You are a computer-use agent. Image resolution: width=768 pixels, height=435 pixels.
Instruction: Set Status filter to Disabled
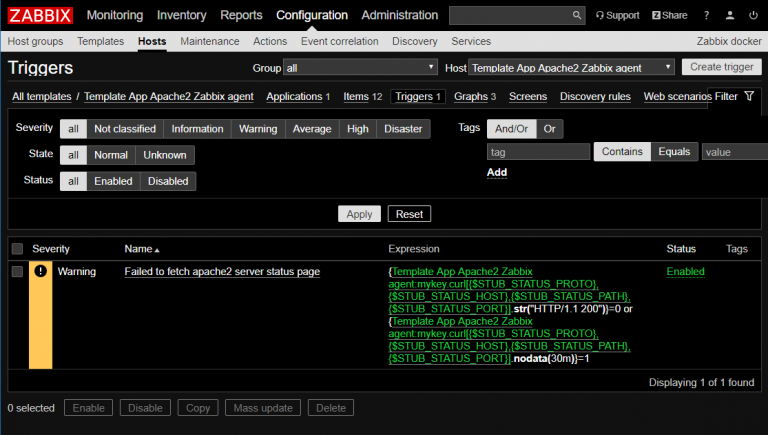click(168, 181)
